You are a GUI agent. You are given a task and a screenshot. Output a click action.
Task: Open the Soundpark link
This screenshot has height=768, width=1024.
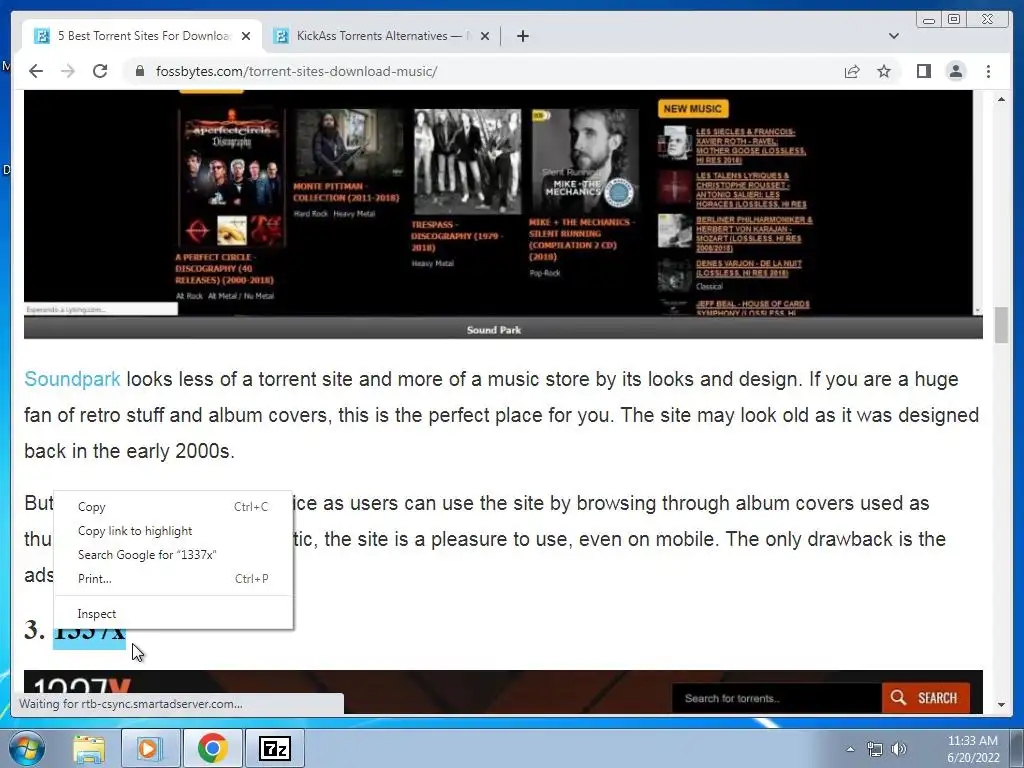[72, 379]
